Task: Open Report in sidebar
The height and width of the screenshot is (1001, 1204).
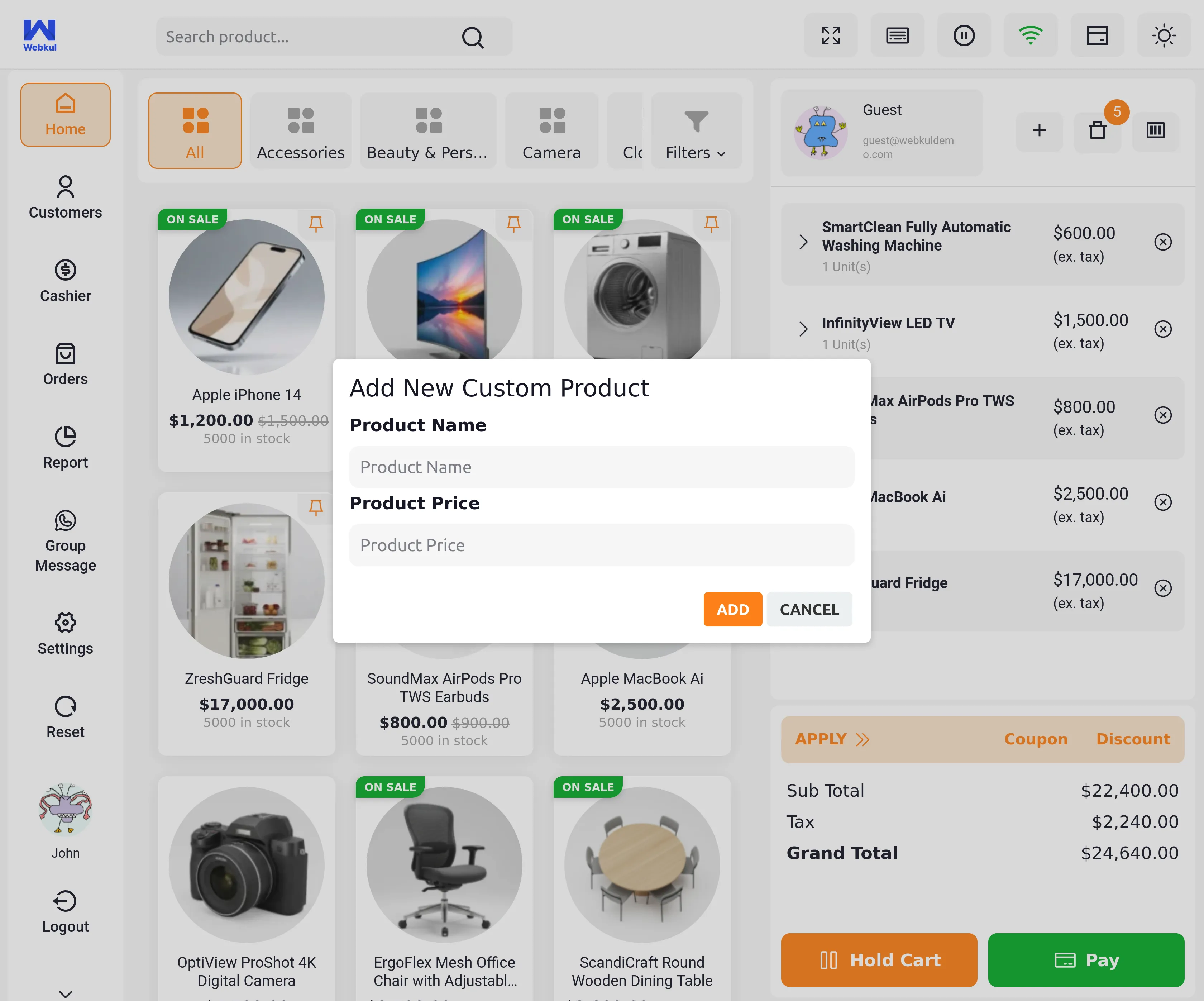Action: pos(65,447)
